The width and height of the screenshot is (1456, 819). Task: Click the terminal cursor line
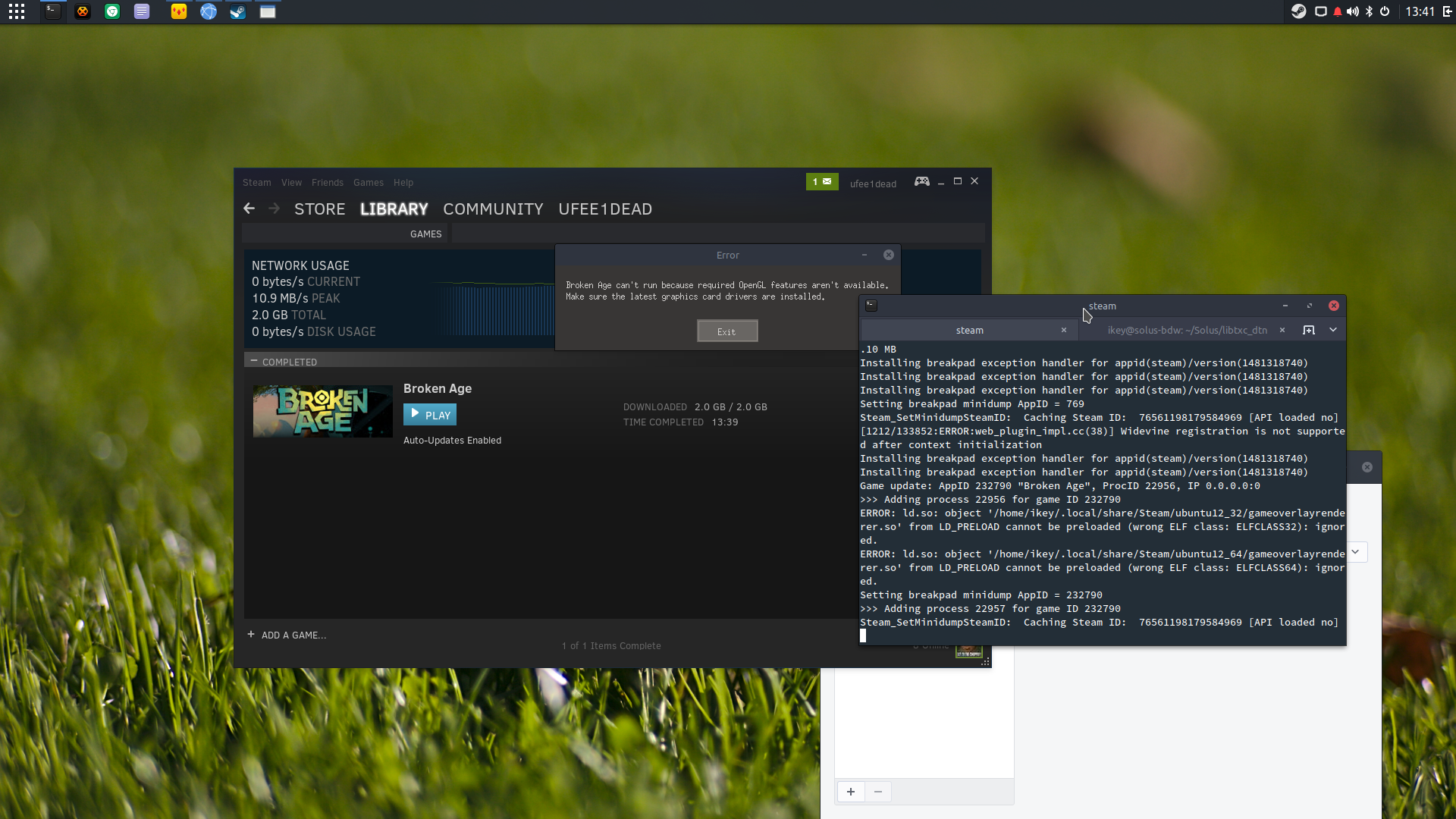pos(863,635)
